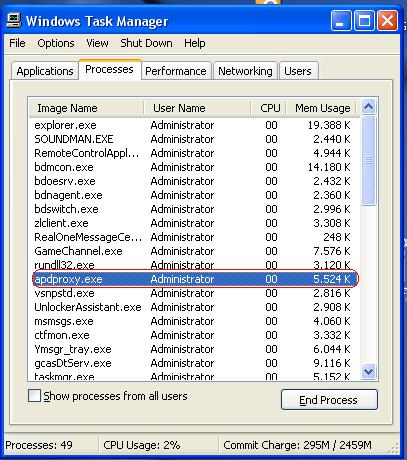
Task: Click the End Process button
Action: [x=329, y=400]
